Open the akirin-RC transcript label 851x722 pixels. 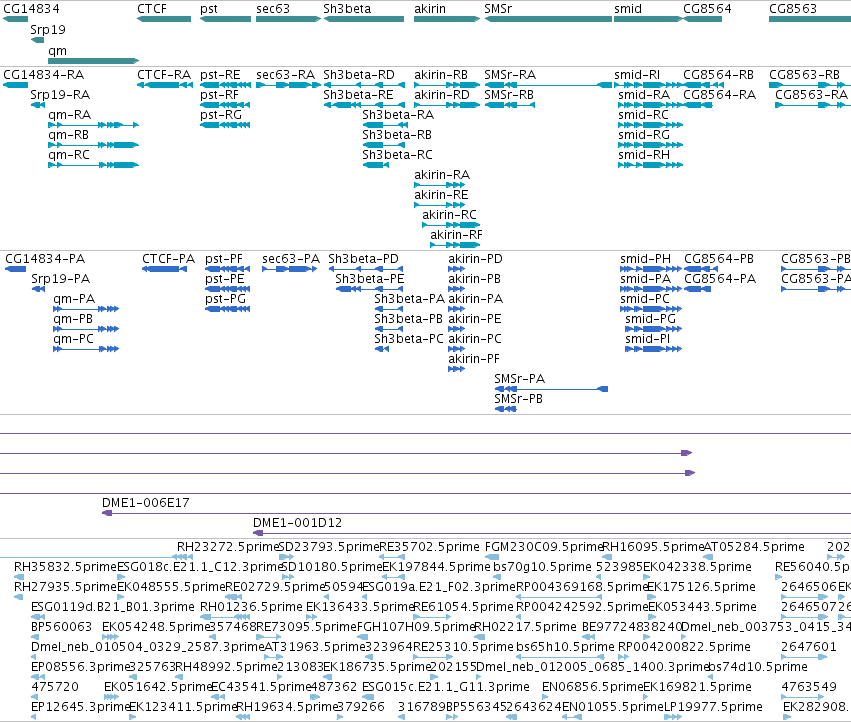click(x=449, y=215)
